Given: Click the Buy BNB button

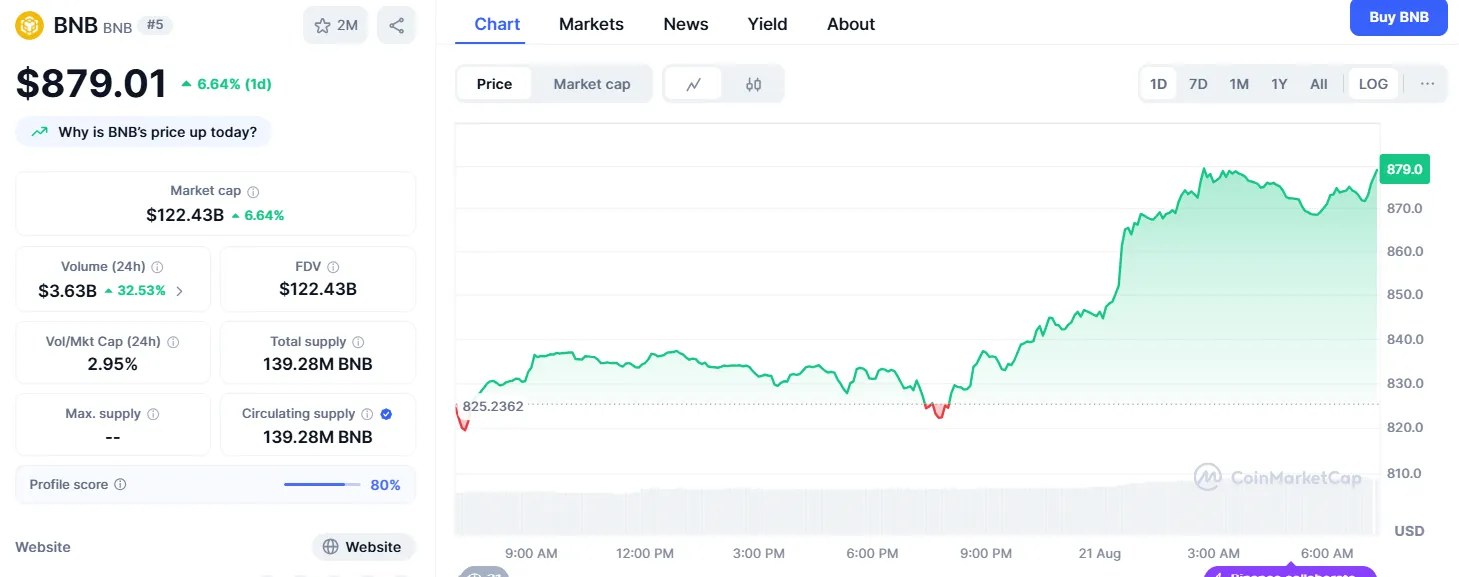Looking at the screenshot, I should coord(1398,17).
